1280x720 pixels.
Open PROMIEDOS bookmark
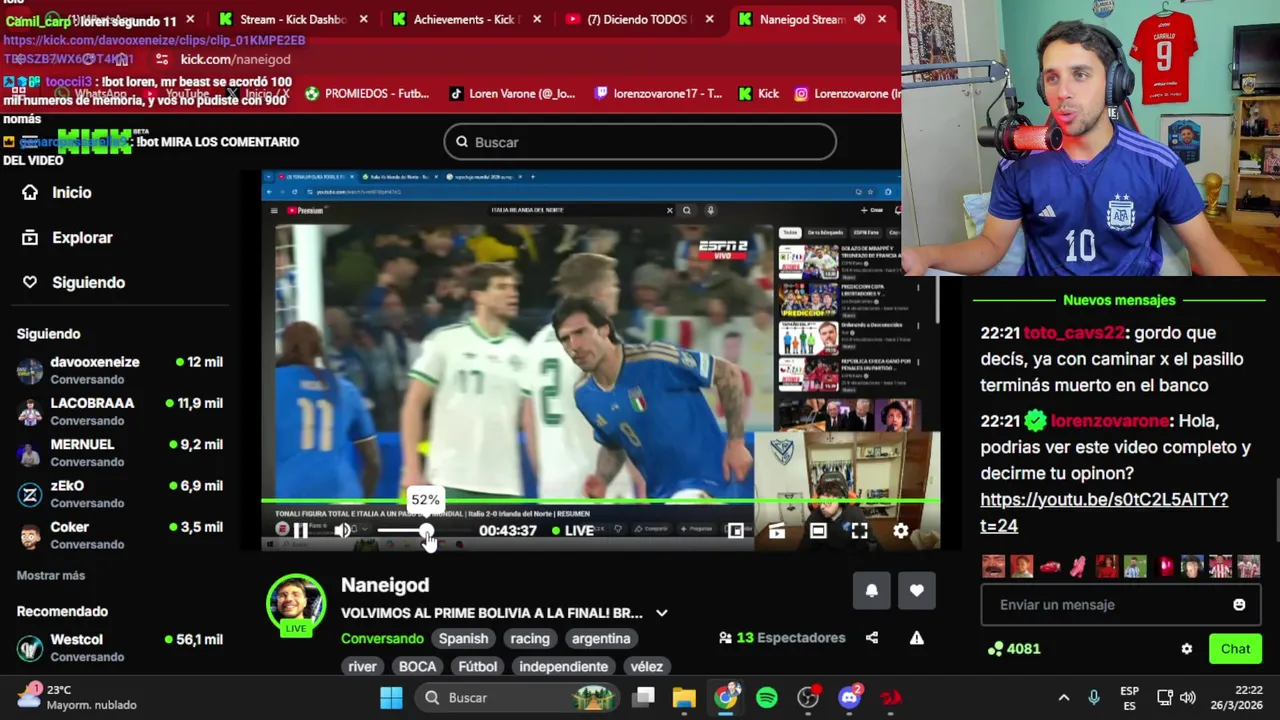click(x=366, y=94)
